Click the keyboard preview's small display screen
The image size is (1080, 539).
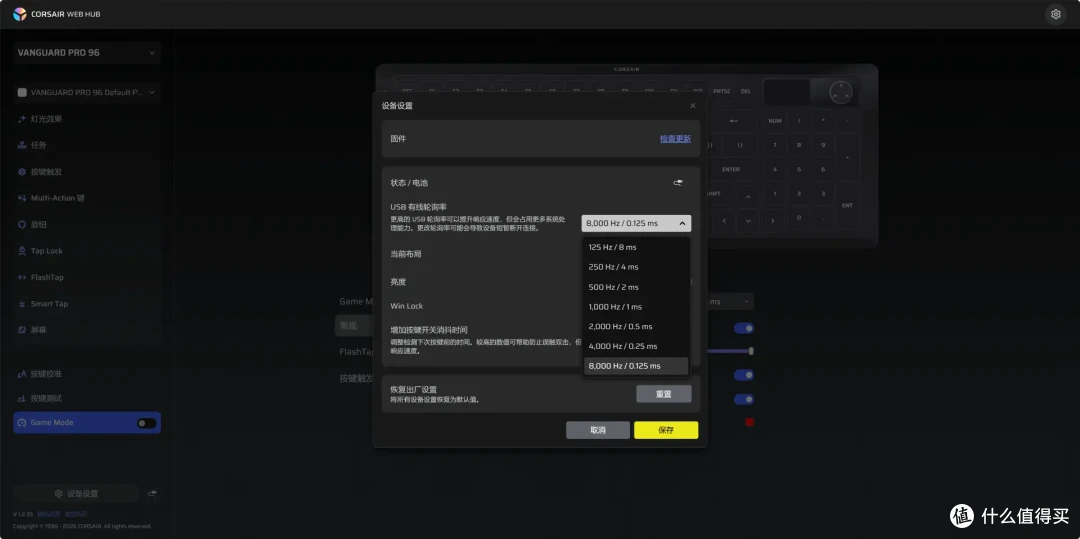click(787, 92)
